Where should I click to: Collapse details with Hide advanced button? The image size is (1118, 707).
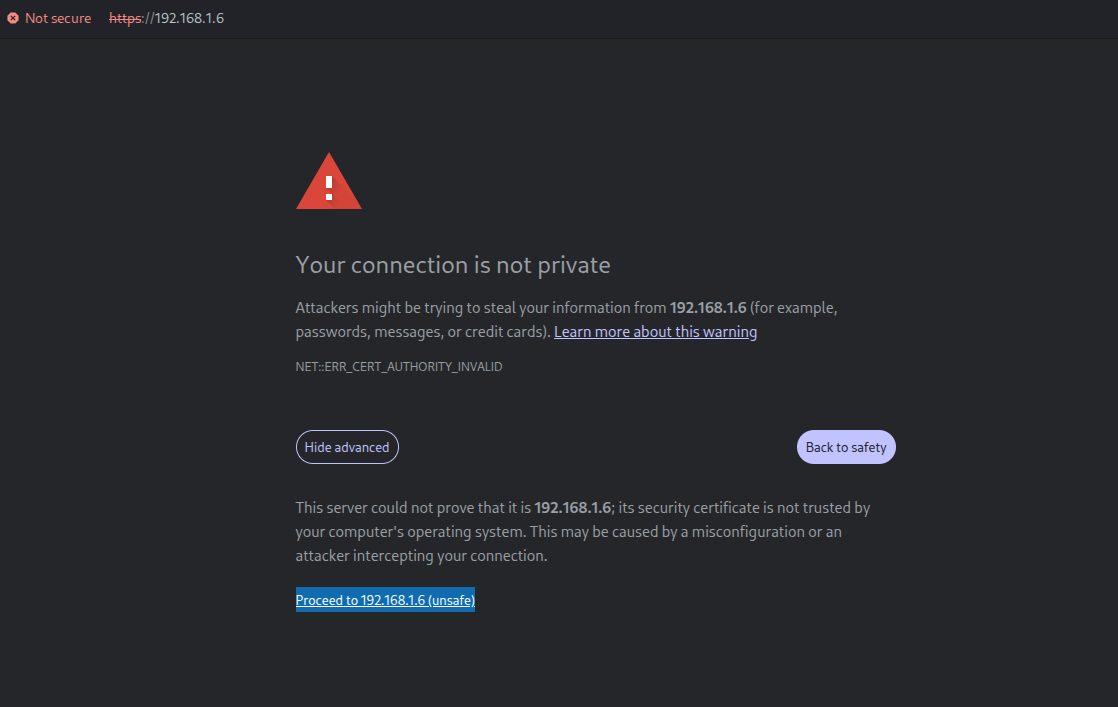[347, 447]
